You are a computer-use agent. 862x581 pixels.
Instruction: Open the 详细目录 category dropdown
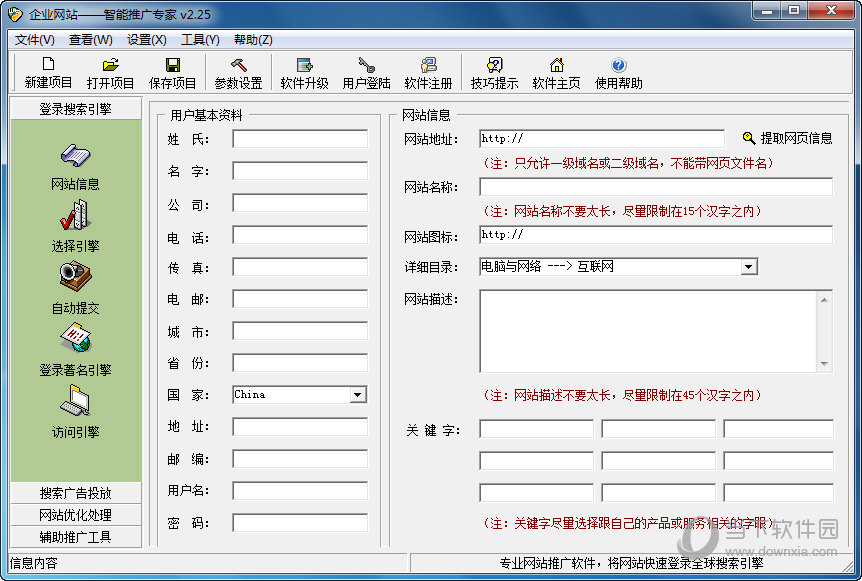[748, 267]
